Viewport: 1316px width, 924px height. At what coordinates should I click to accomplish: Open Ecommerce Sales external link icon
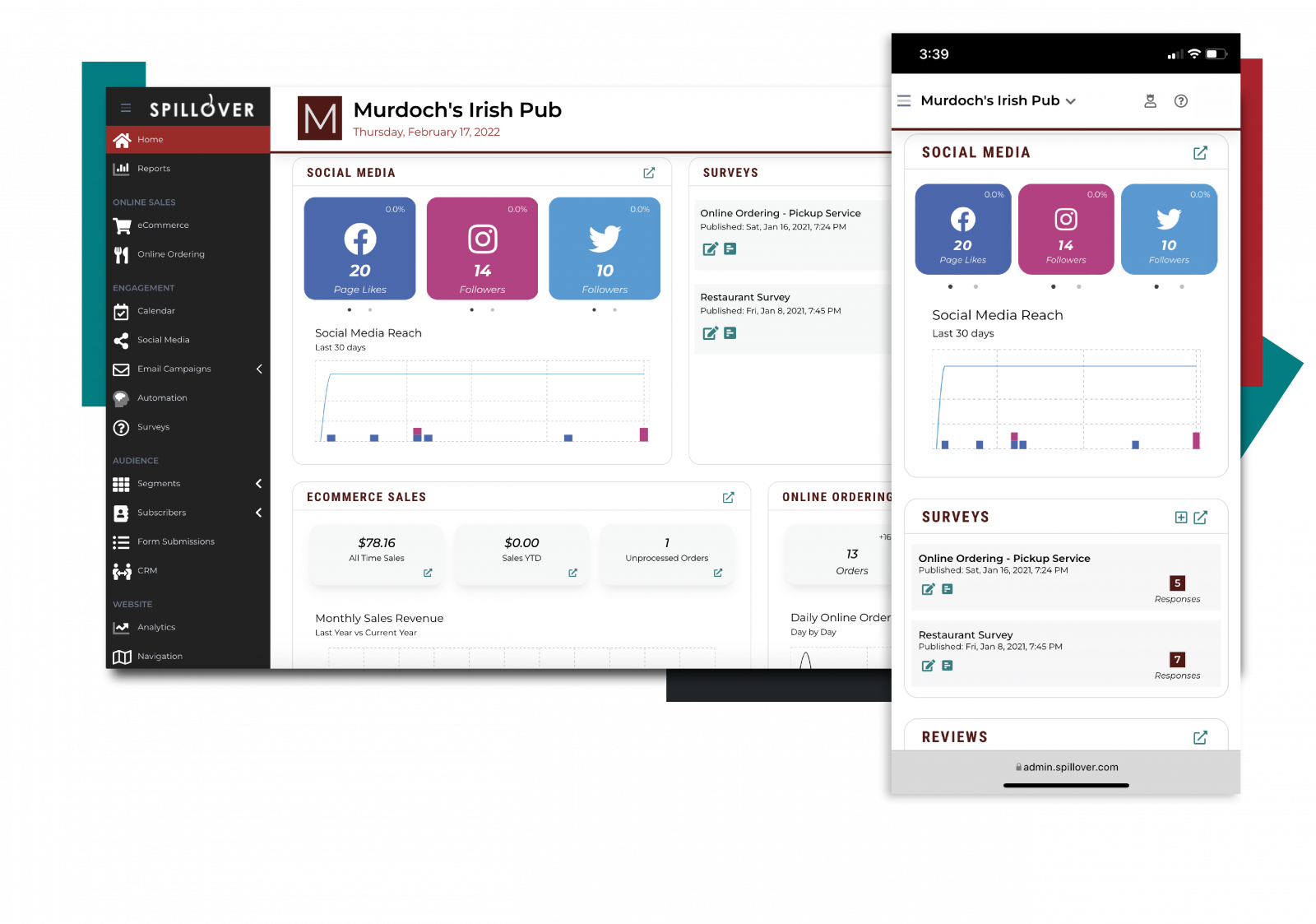(x=728, y=498)
